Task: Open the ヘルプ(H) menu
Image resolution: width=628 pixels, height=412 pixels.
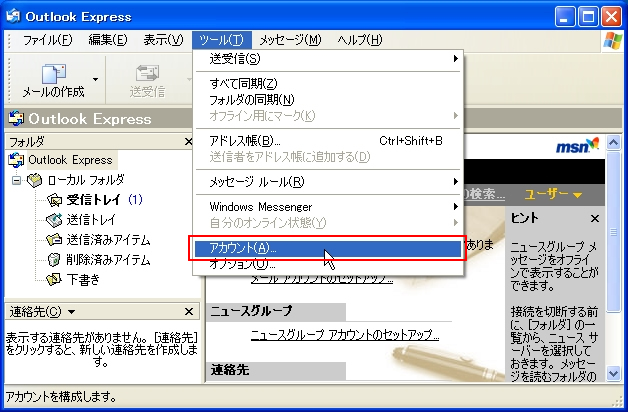Action: point(360,40)
